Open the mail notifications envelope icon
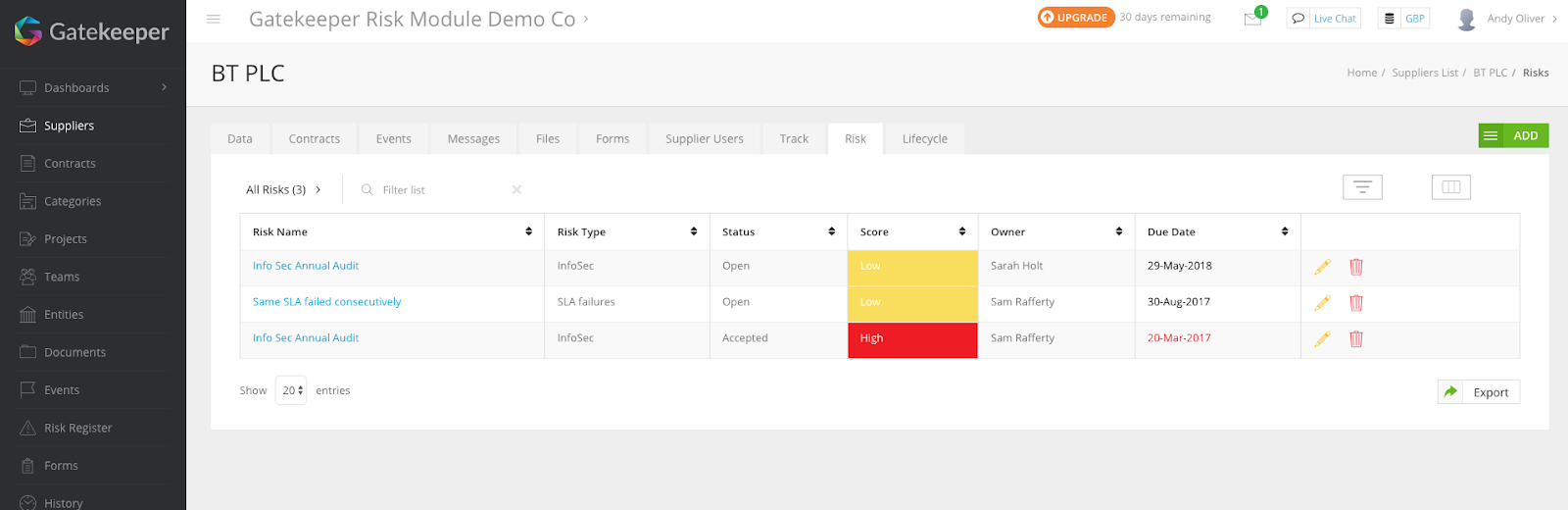The height and width of the screenshot is (510, 1568). (1252, 19)
